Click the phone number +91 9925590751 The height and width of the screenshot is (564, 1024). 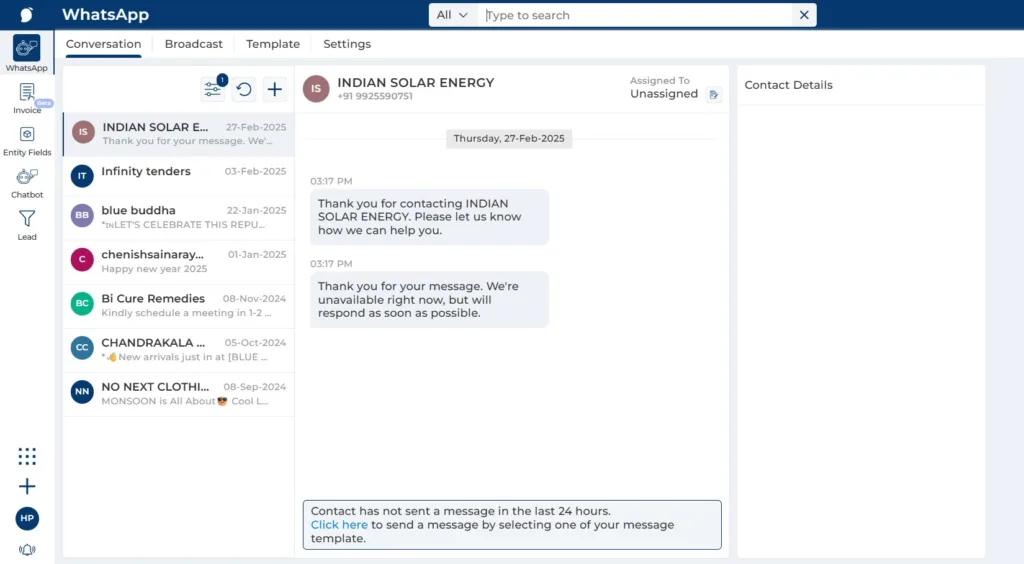click(375, 97)
